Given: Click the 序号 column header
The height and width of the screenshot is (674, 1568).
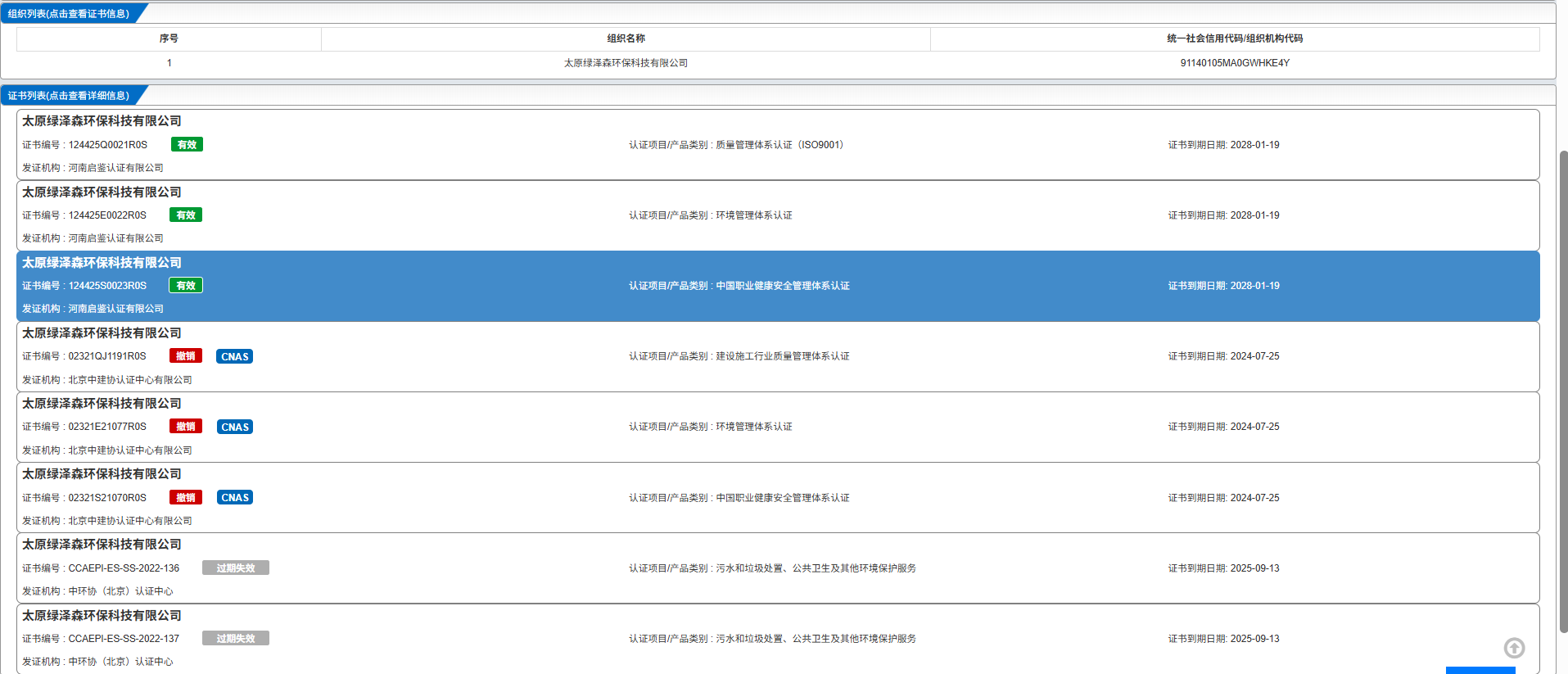Looking at the screenshot, I should [169, 38].
